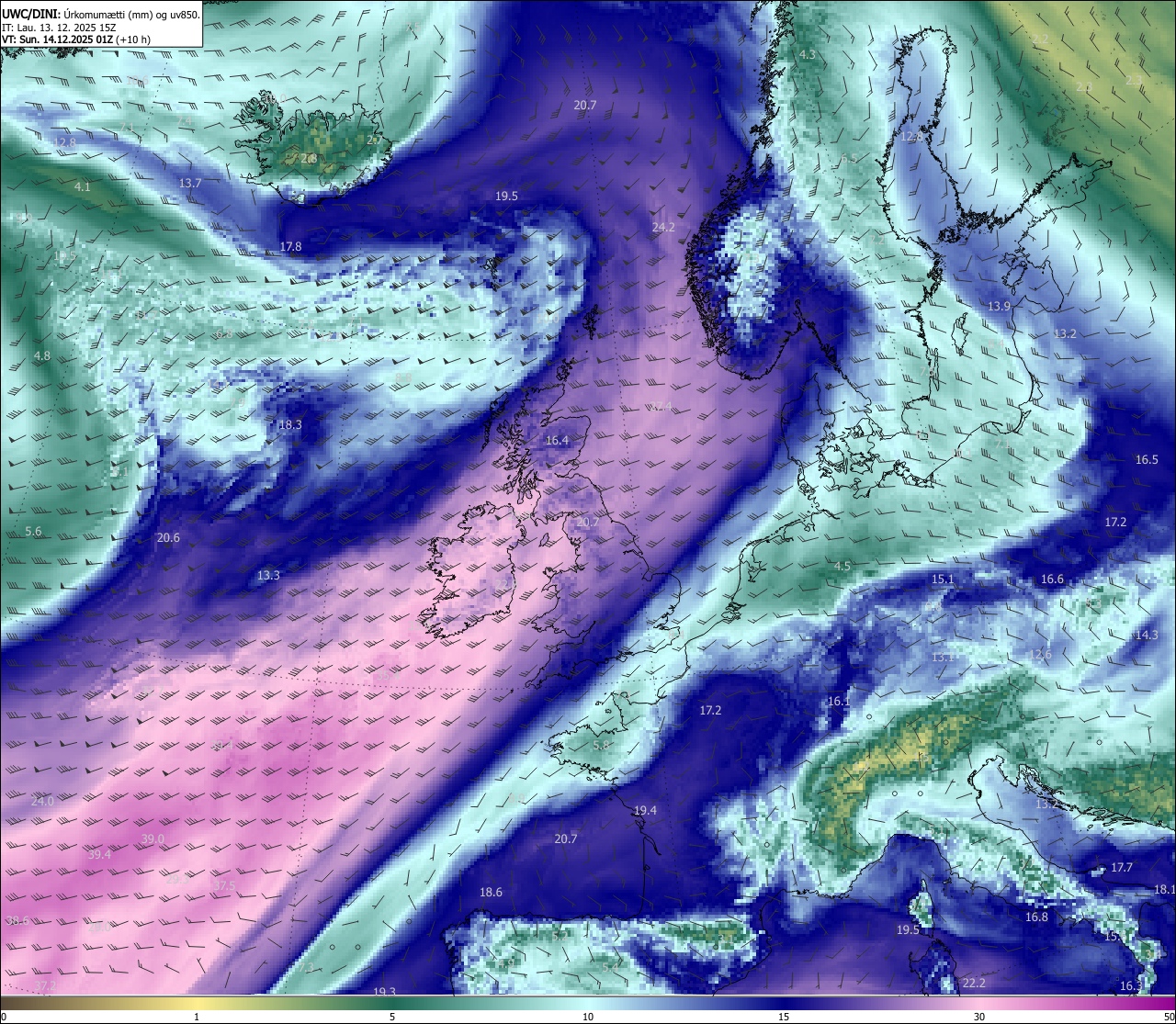
Task: Click the 16.8 value off Italy
Action: pos(1036,917)
